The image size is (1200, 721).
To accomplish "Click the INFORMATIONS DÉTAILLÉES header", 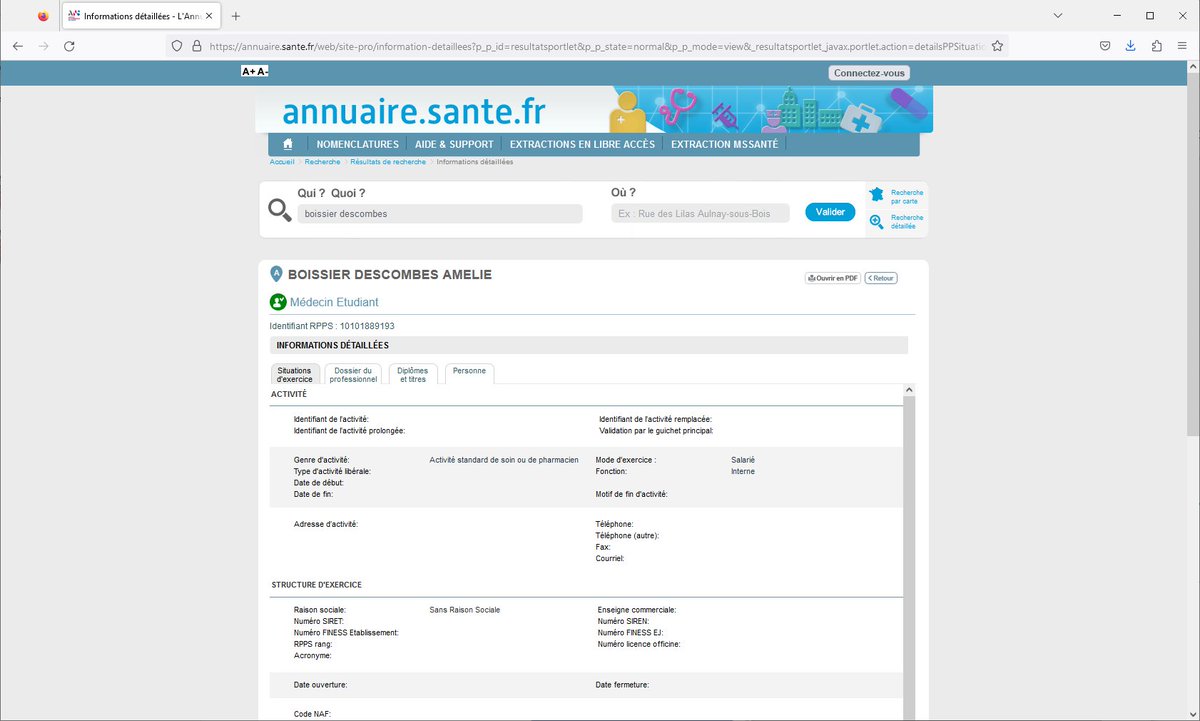I will (x=333, y=345).
